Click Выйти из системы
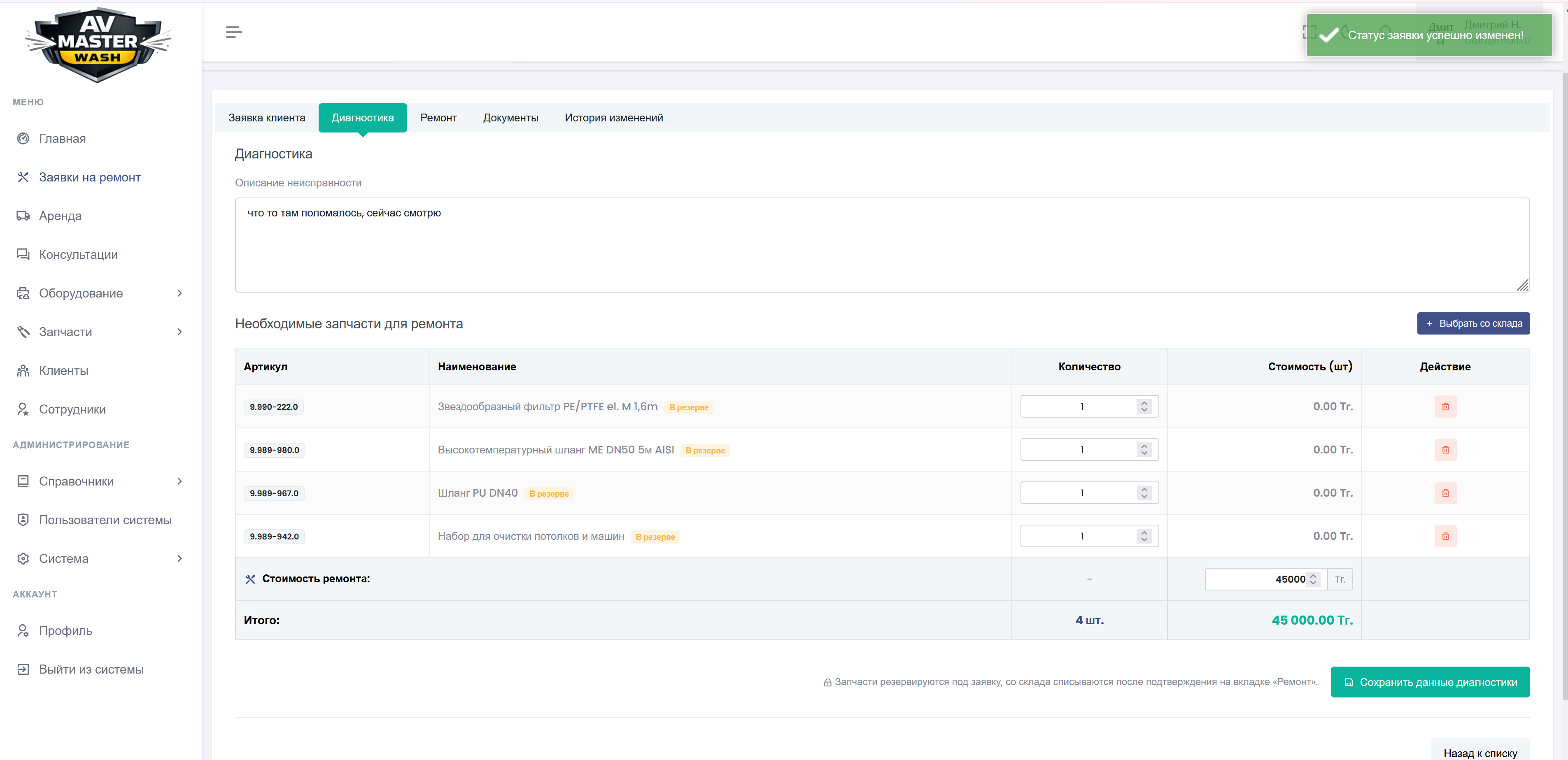1568x760 pixels. pyautogui.click(x=91, y=669)
